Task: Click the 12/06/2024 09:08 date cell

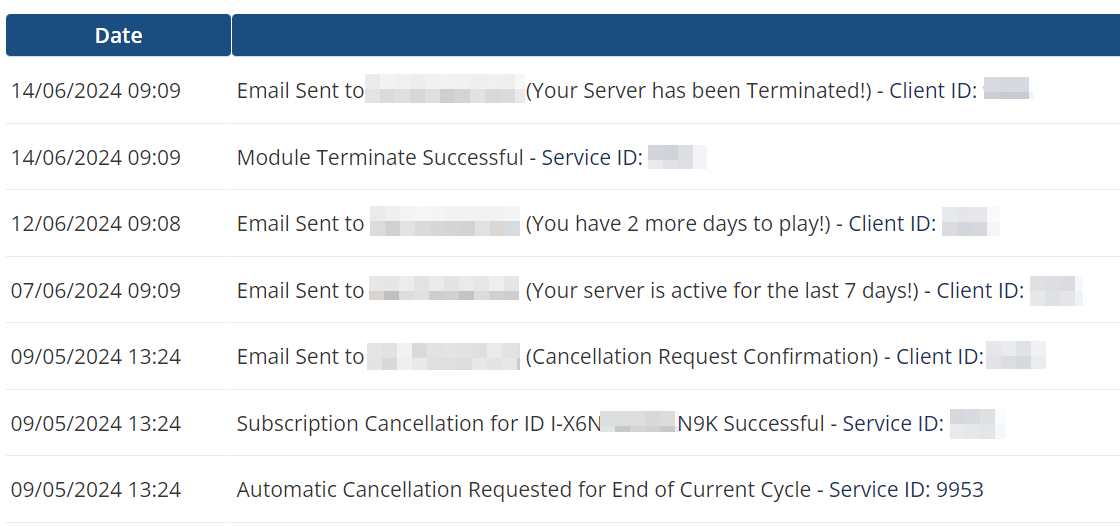Action: click(96, 224)
